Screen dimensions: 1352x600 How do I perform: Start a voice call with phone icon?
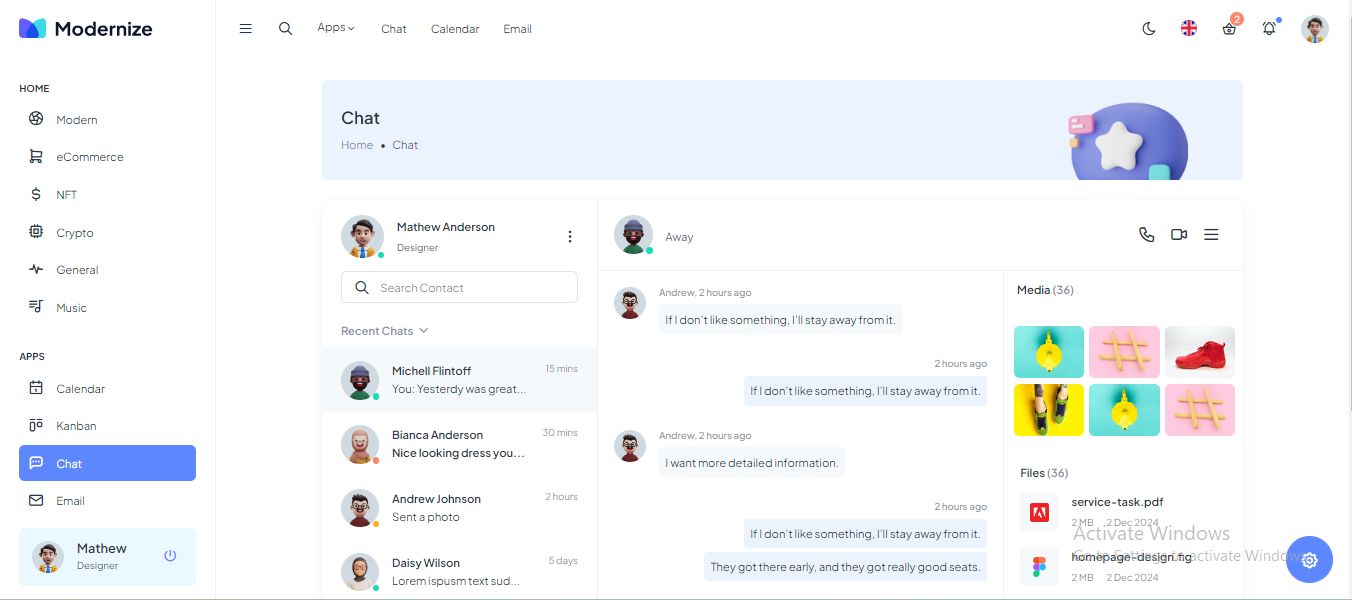(1147, 235)
